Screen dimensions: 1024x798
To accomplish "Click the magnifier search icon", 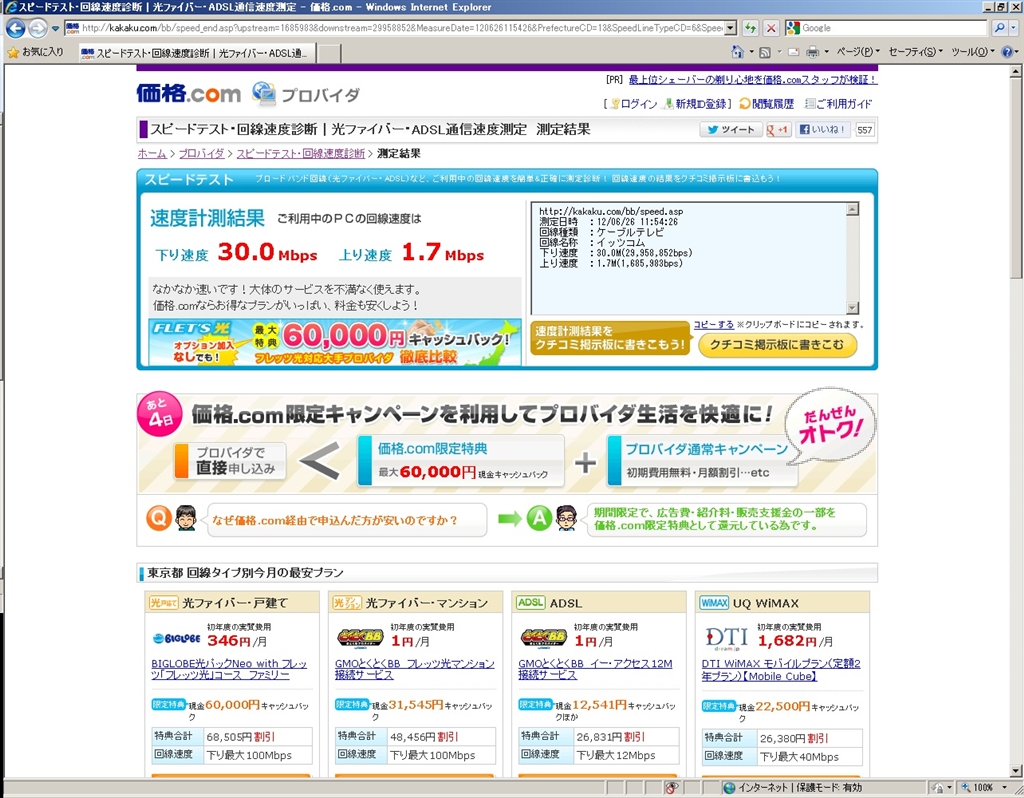I will click(999, 28).
